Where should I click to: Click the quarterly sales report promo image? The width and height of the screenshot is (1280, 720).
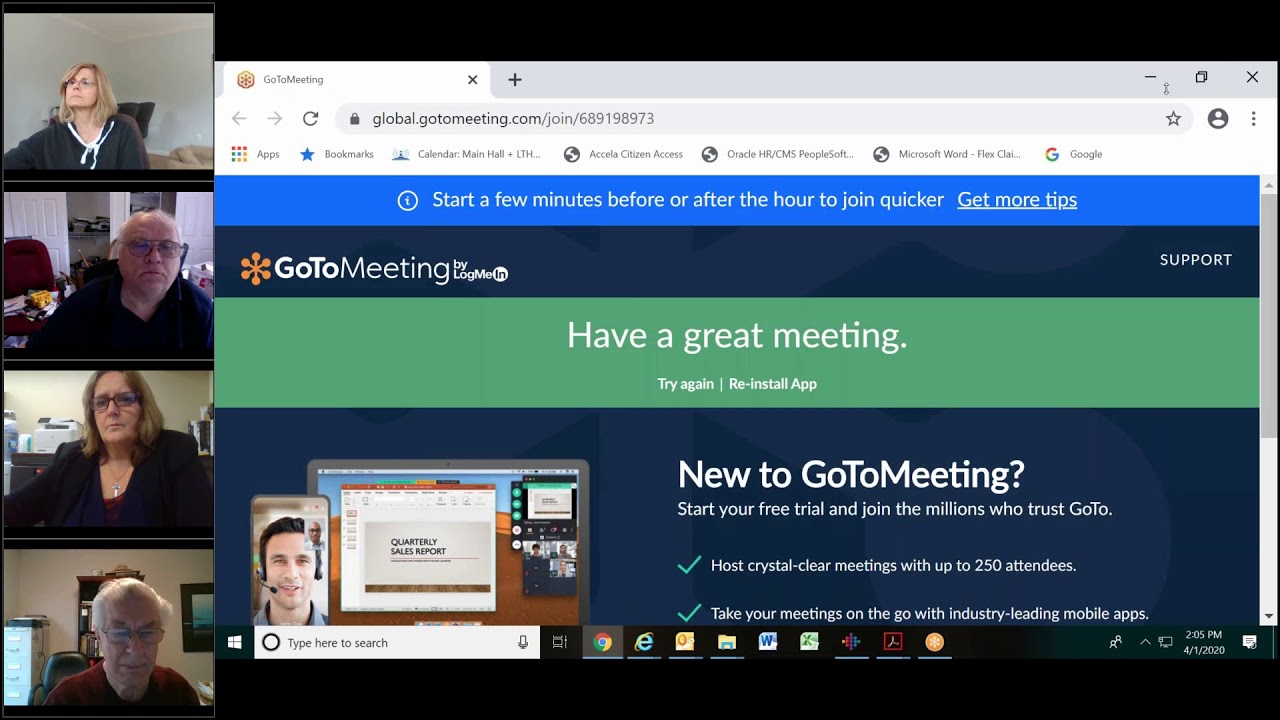(x=420, y=544)
